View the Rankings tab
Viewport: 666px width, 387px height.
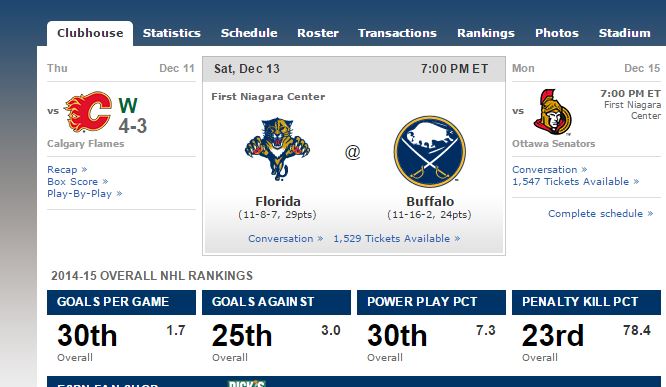tap(485, 33)
